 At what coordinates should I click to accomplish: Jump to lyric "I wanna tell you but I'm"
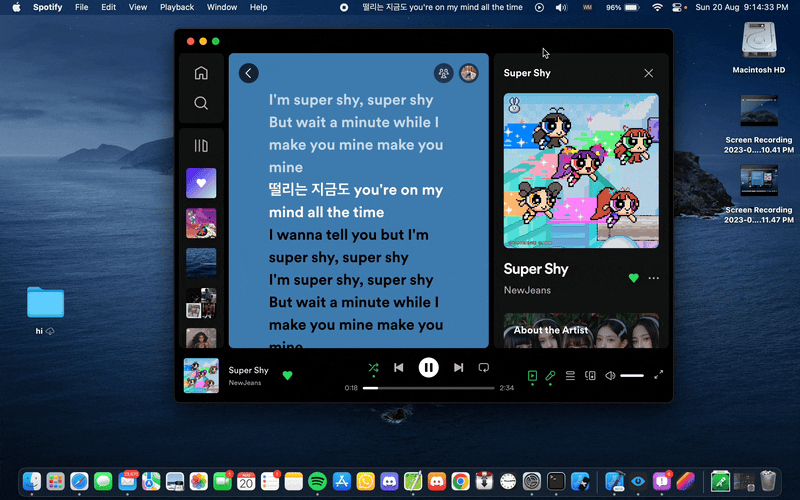(x=348, y=235)
